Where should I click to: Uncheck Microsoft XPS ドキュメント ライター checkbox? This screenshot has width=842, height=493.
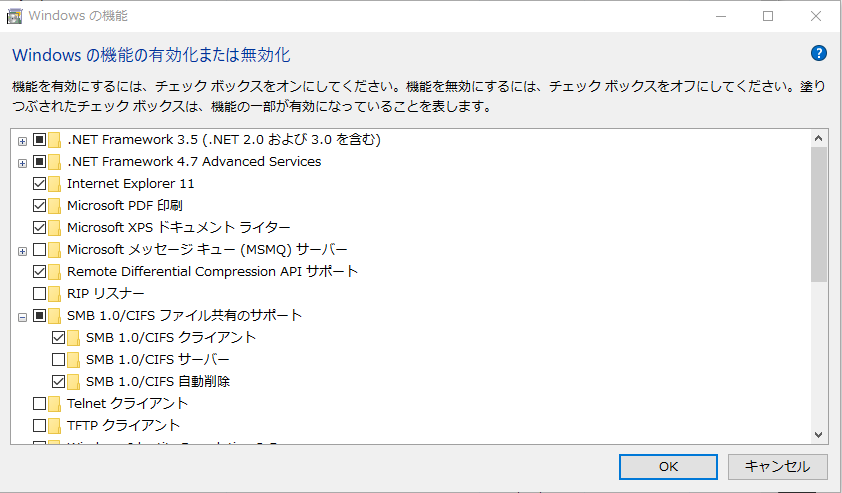(39, 228)
